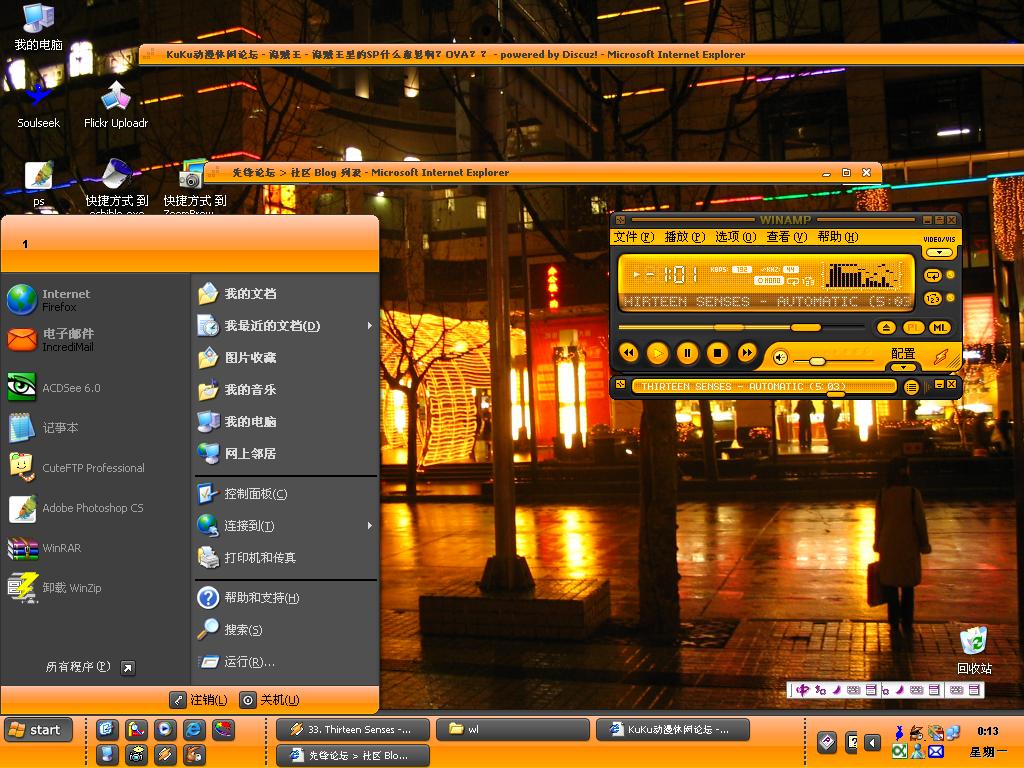Open 图片收藏 folder
This screenshot has height=768, width=1024.
point(286,357)
